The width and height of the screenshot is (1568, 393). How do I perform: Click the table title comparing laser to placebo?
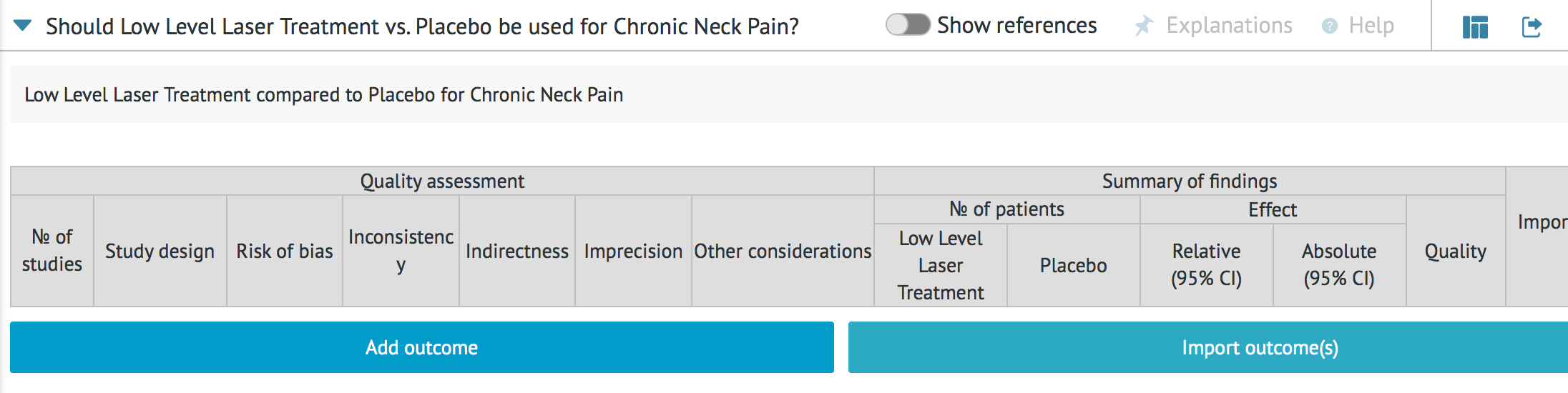pos(323,94)
